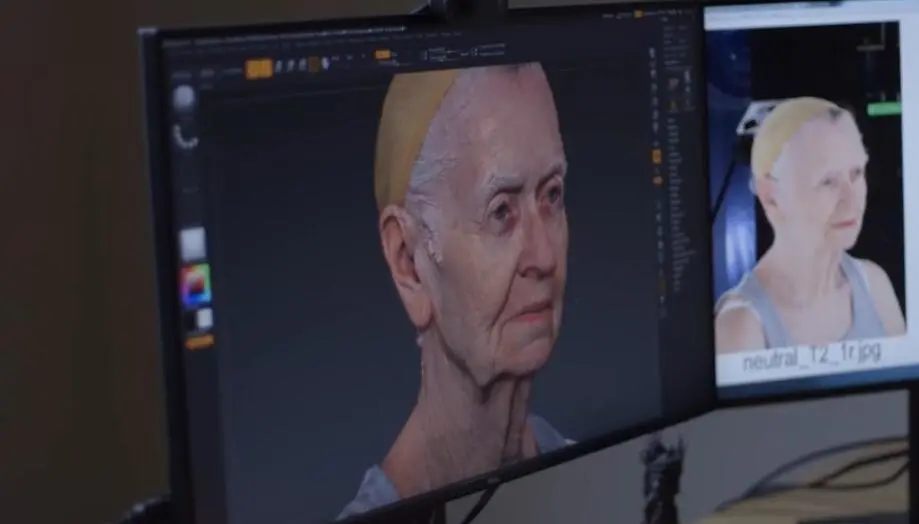This screenshot has height=524, width=919.
Task: Click the Scale icon in the top shelf
Action: click(x=291, y=65)
